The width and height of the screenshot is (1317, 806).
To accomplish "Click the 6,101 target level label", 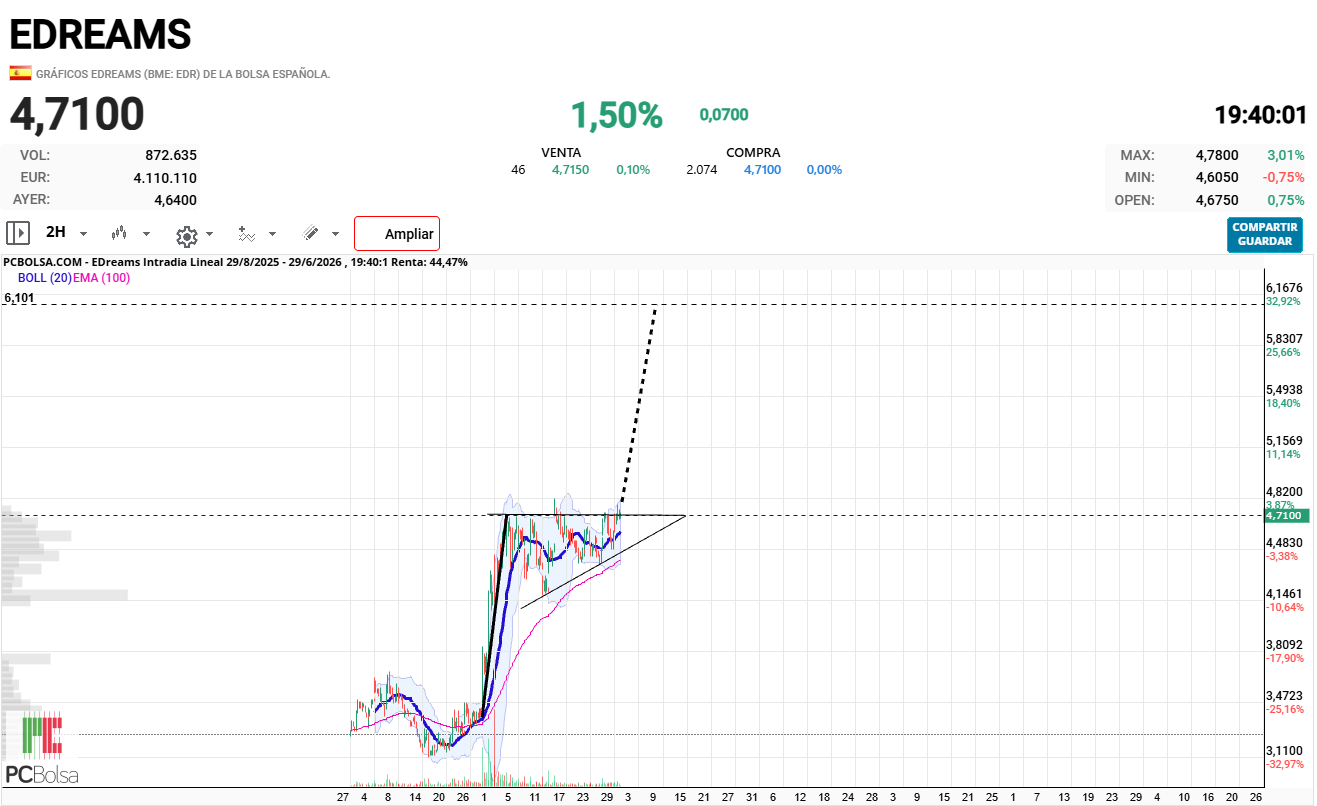I will [19, 298].
